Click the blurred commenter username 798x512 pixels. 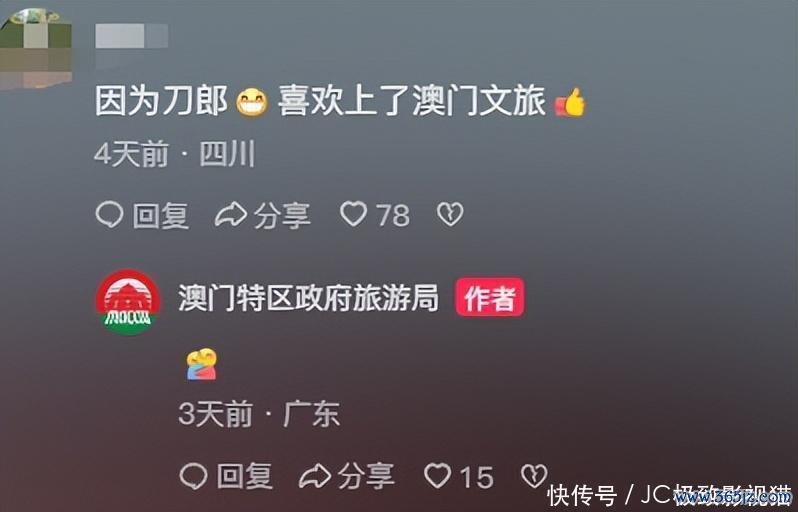click(x=131, y=37)
